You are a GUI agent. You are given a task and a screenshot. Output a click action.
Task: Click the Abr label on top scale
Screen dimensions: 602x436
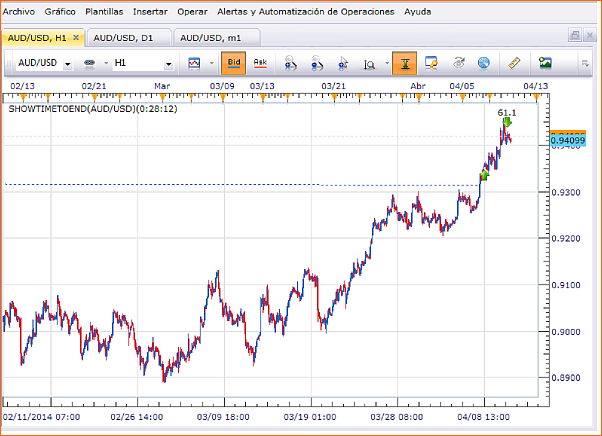[418, 86]
